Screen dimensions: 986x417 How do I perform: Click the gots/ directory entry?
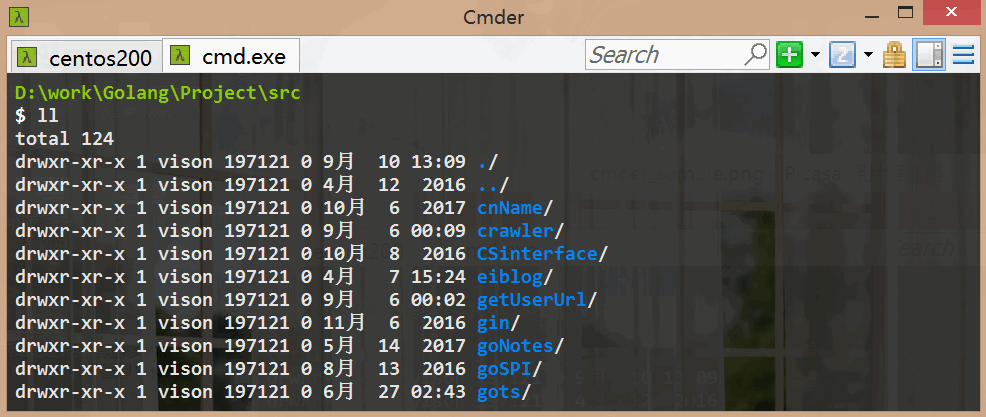point(504,392)
